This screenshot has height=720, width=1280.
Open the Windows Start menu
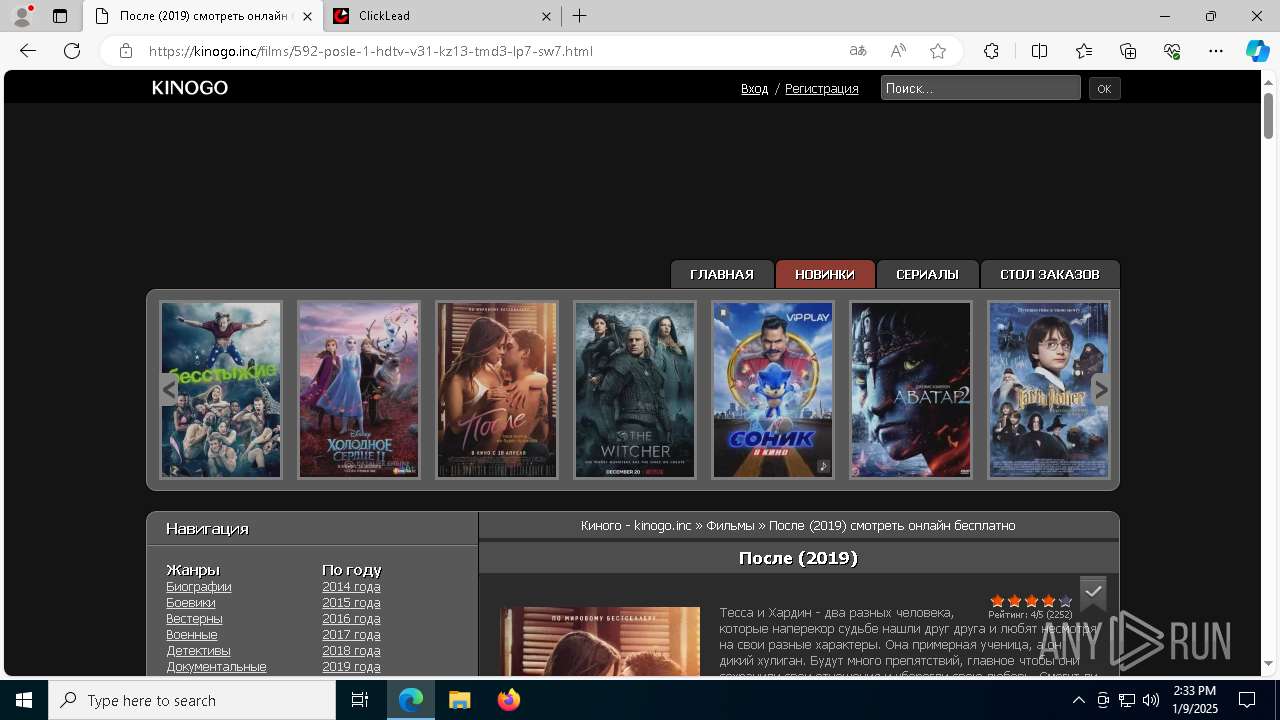(24, 700)
